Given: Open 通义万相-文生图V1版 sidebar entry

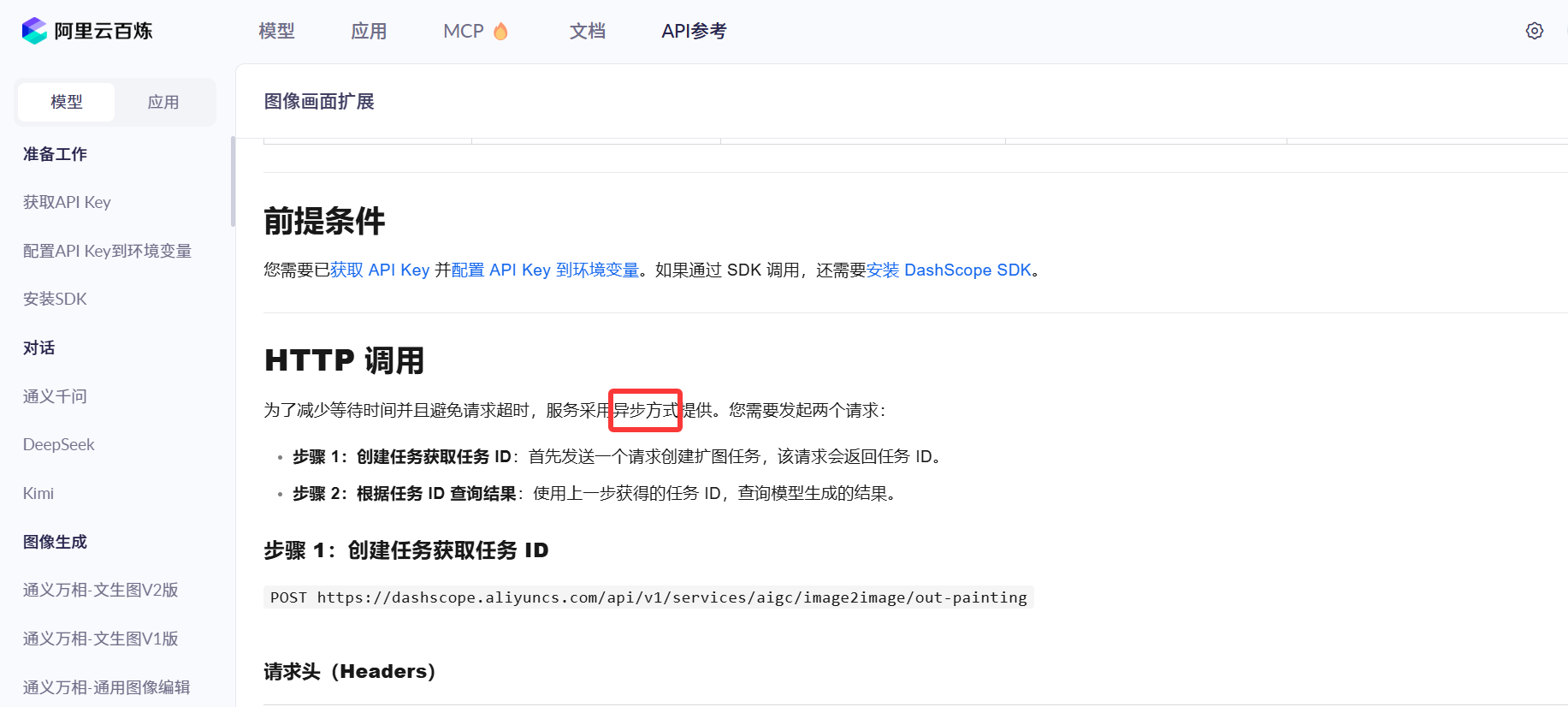Looking at the screenshot, I should [x=101, y=639].
